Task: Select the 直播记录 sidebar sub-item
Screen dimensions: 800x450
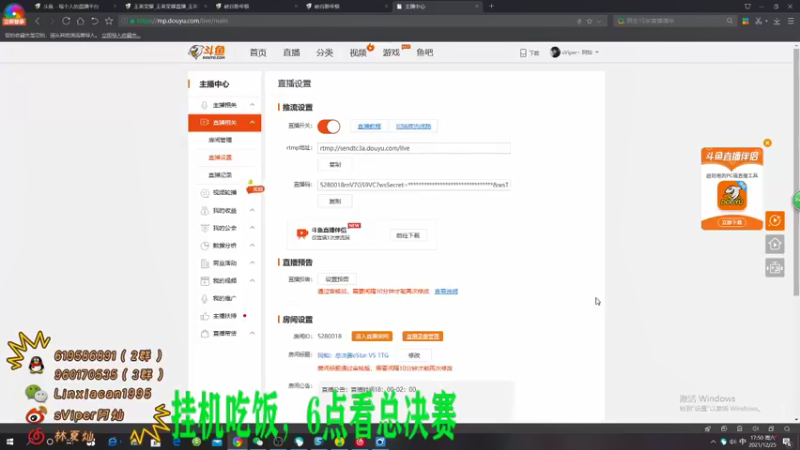Action: [x=220, y=175]
